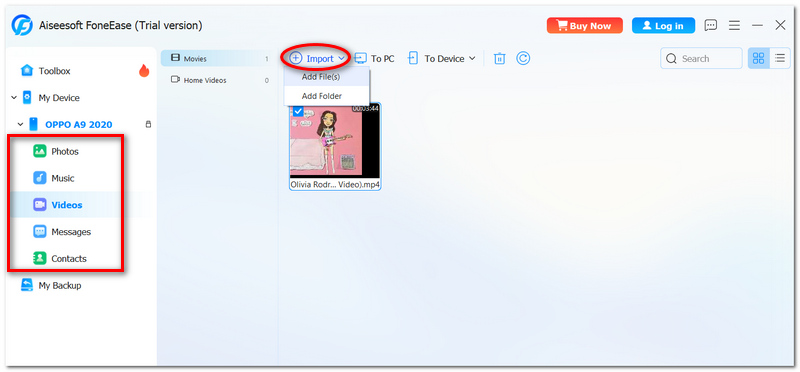The width and height of the screenshot is (800, 372).
Task: Close the Import dropdown arrow
Action: click(x=341, y=59)
